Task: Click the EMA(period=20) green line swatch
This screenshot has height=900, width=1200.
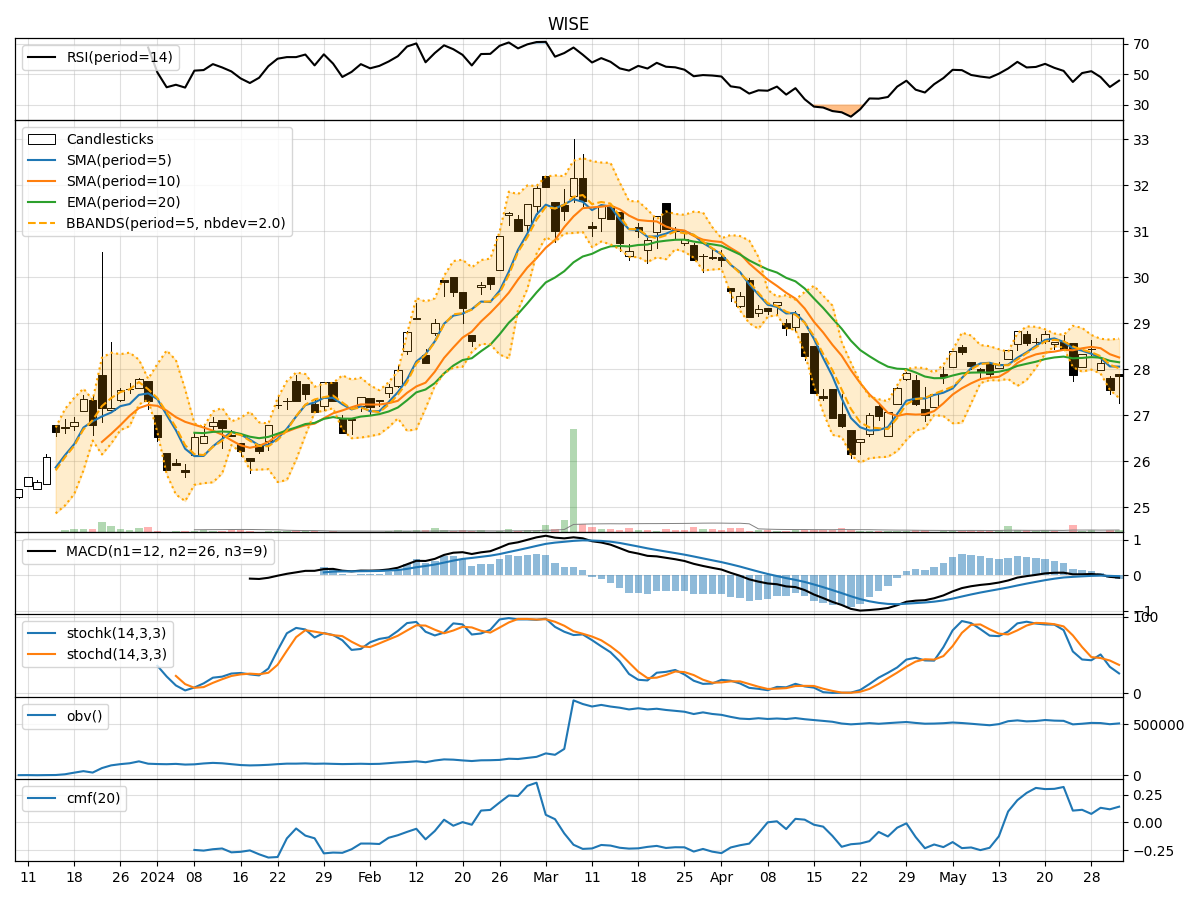Action: [x=42, y=201]
